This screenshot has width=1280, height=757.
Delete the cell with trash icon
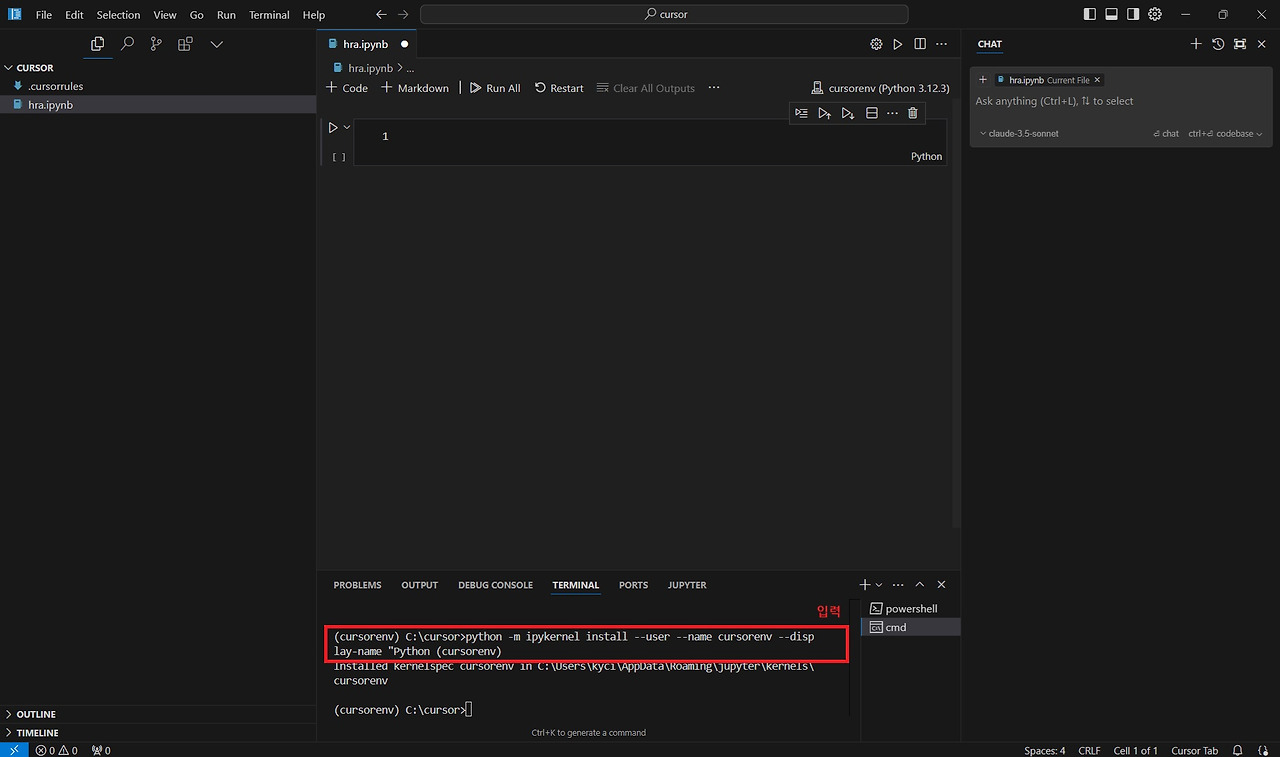click(913, 113)
